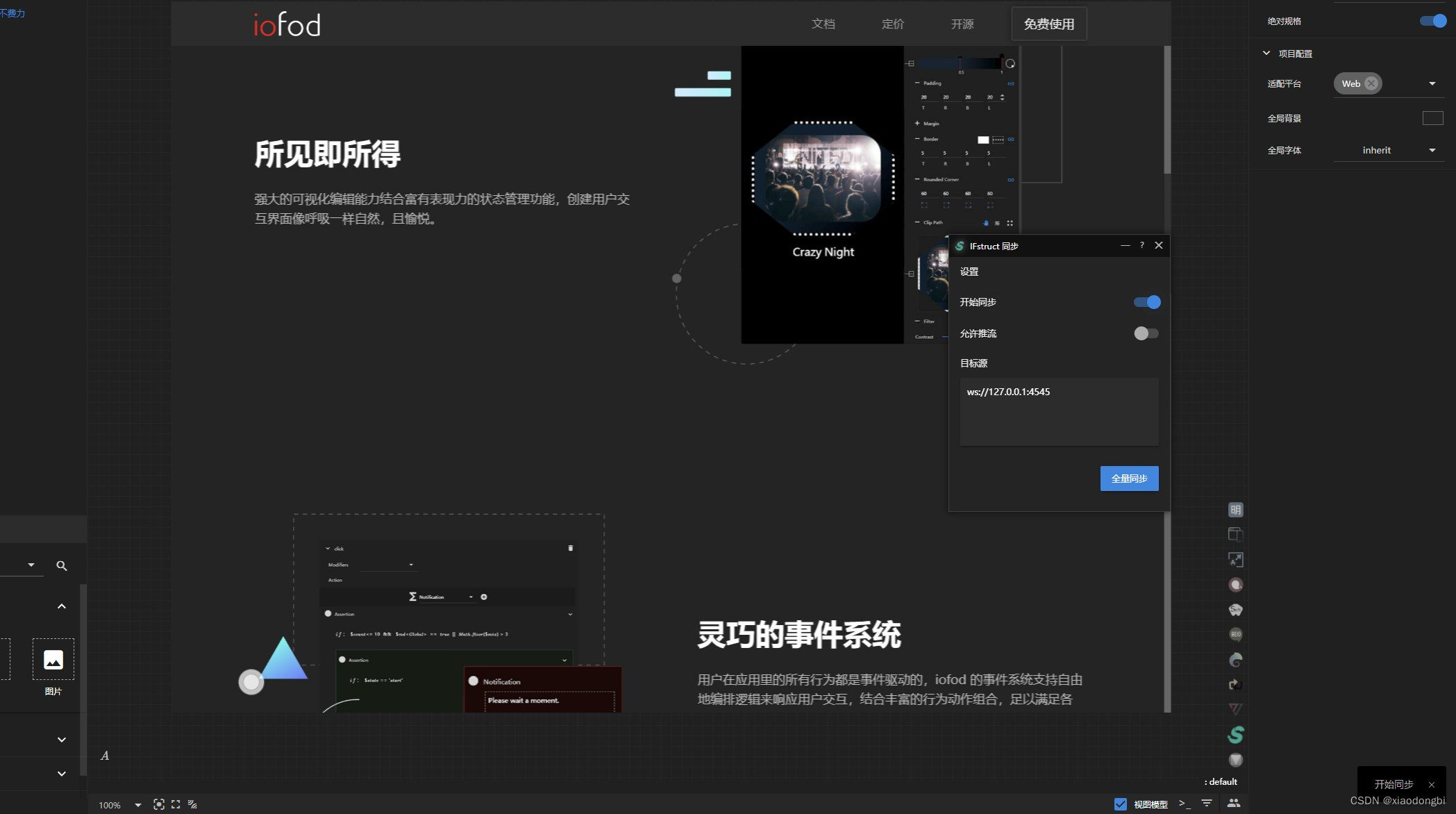Expand the first collapsed component group
This screenshot has width=1456, height=814.
pyautogui.click(x=62, y=740)
